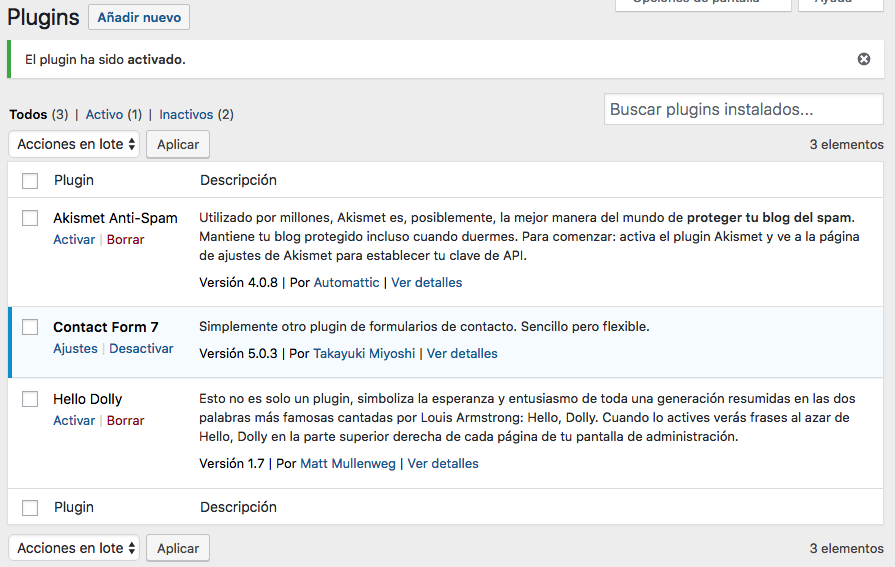This screenshot has height=567, width=895.
Task: Toggle select-all checkbox in table header
Action: tap(30, 181)
